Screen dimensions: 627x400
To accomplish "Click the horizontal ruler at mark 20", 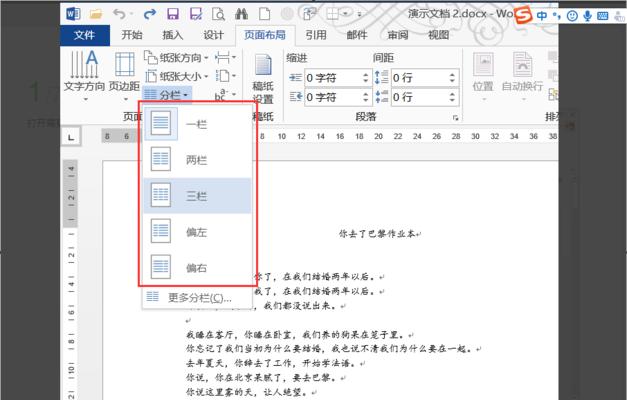I will click(x=378, y=136).
